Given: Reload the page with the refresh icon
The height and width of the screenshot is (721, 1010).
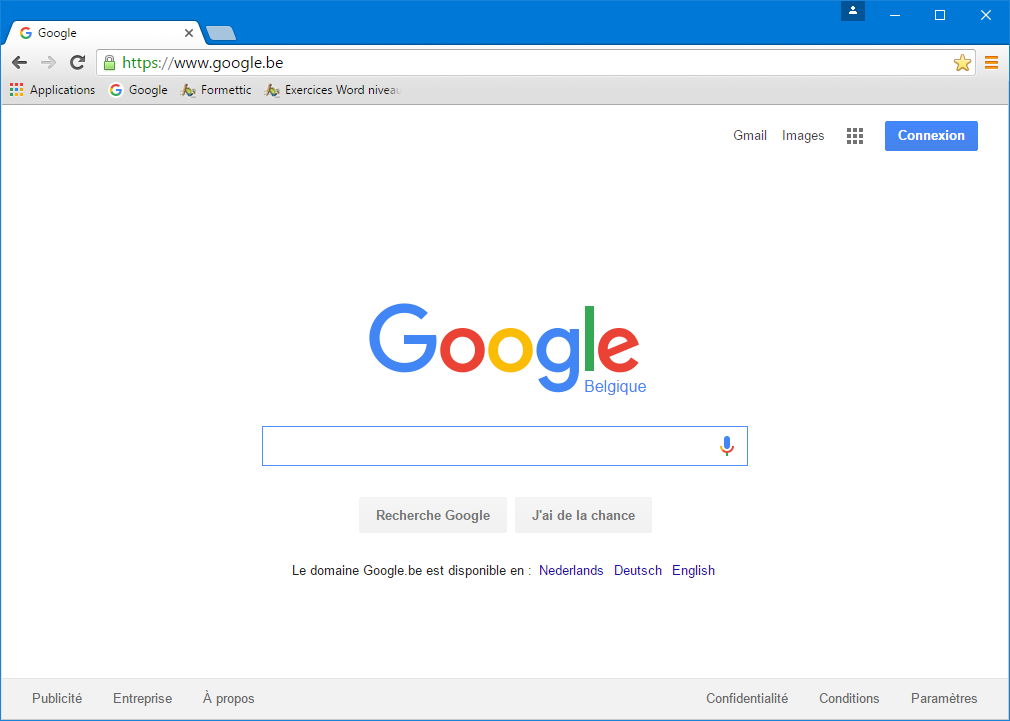Looking at the screenshot, I should pos(78,62).
